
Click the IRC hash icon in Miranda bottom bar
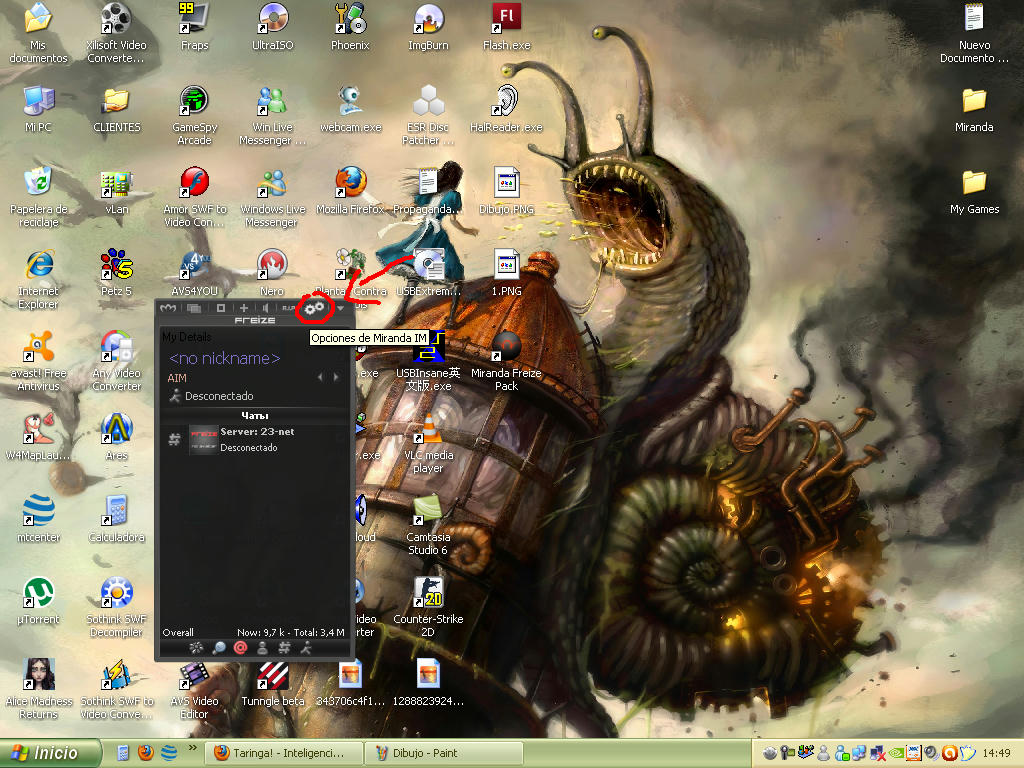click(284, 648)
